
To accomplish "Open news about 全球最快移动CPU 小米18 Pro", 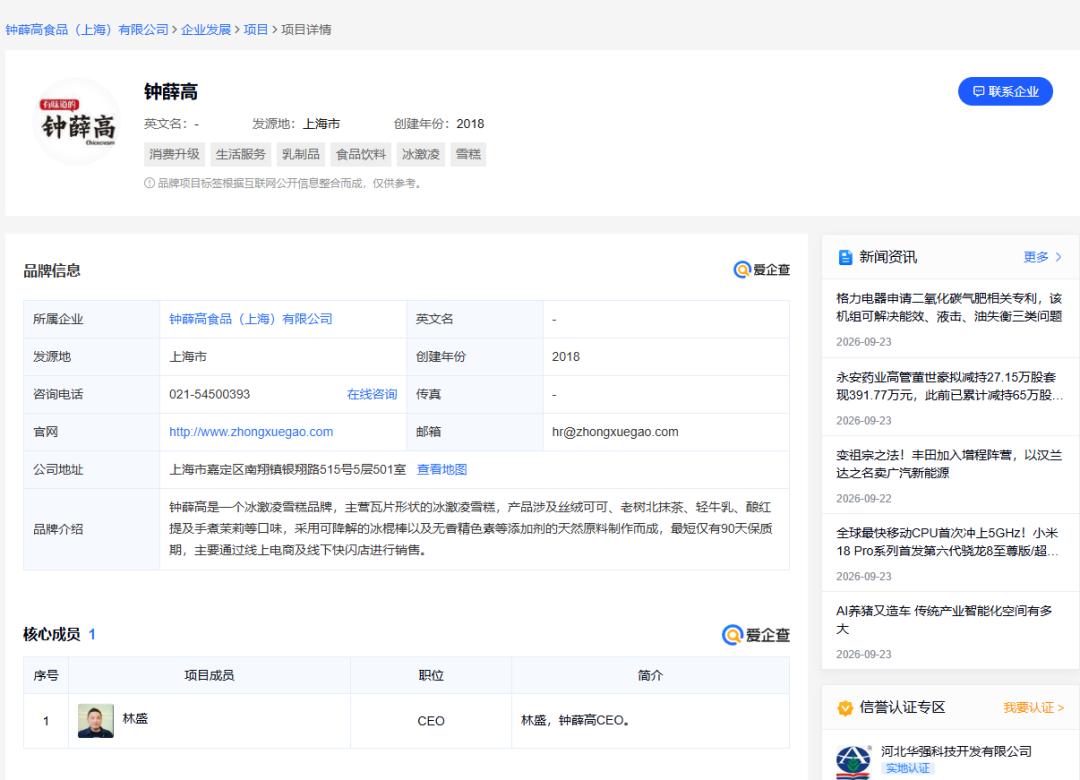I will pos(948,542).
